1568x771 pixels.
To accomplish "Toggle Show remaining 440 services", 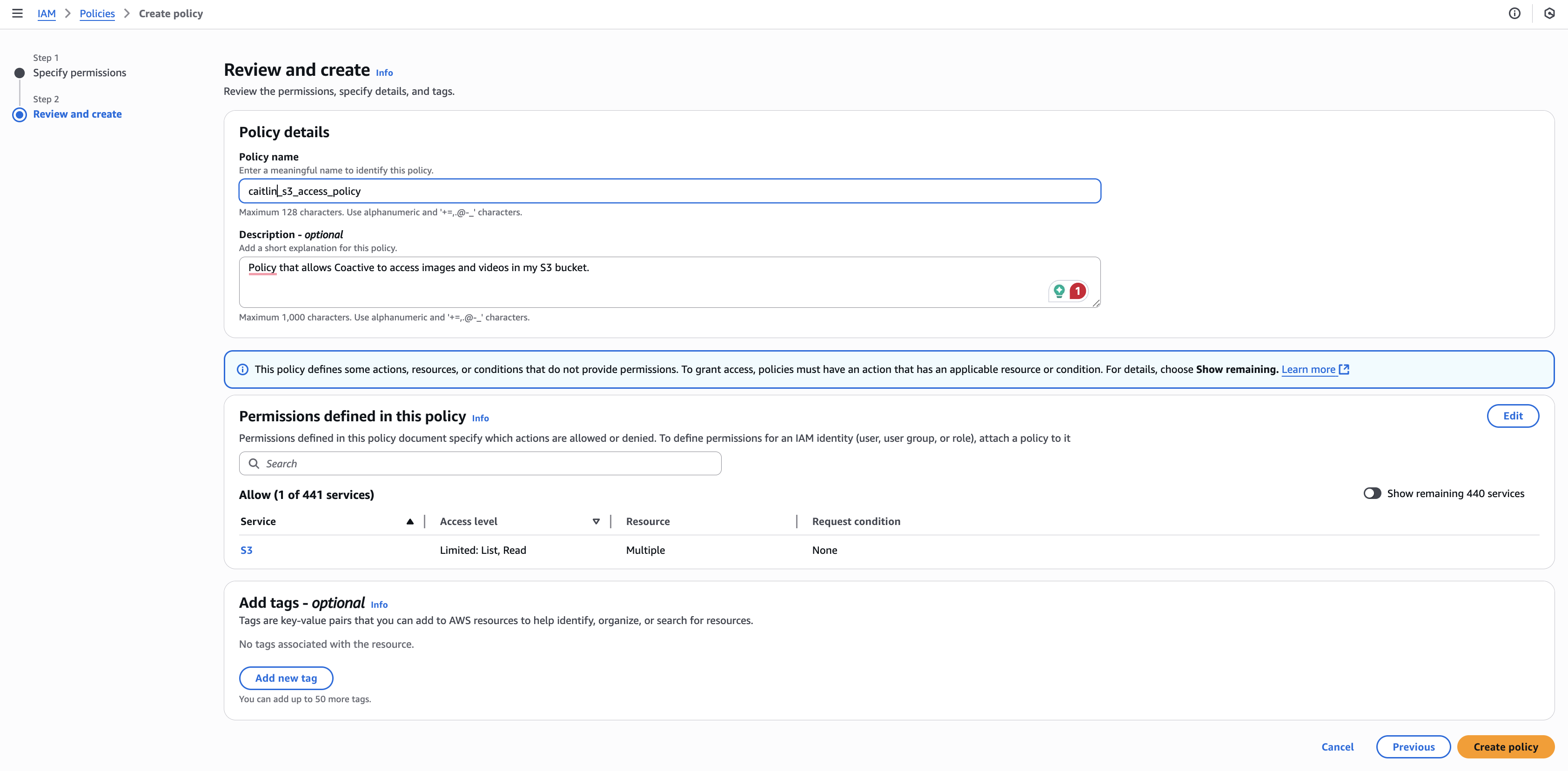I will tap(1372, 493).
